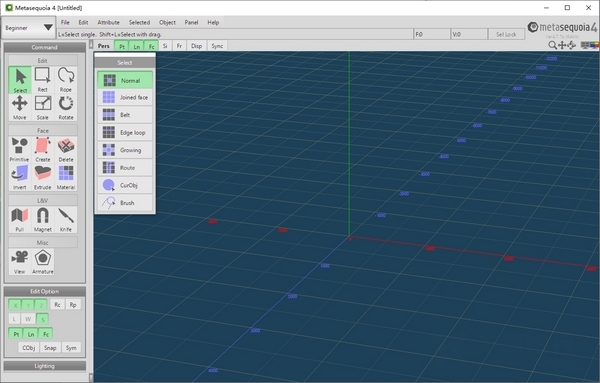Toggle Fc in Edit Option panel
The height and width of the screenshot is (383, 600).
[46, 334]
